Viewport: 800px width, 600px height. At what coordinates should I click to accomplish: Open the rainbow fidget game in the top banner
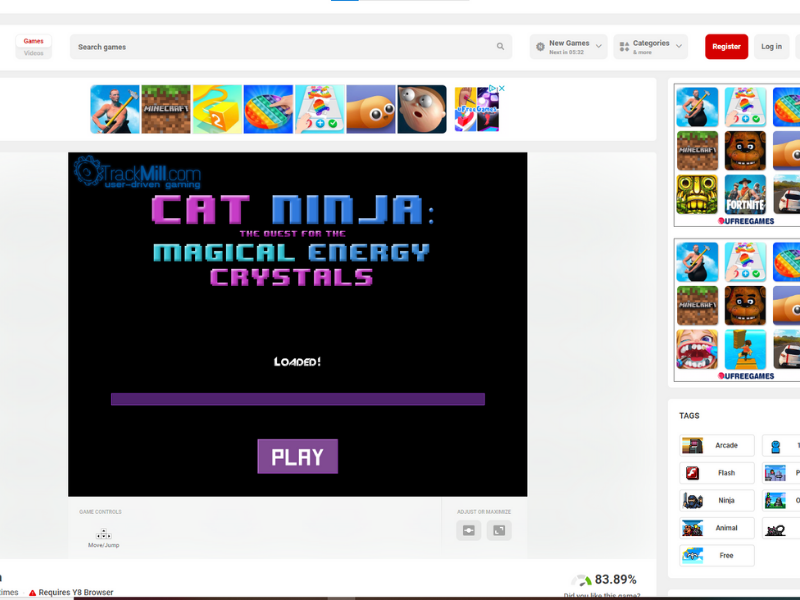click(320, 109)
